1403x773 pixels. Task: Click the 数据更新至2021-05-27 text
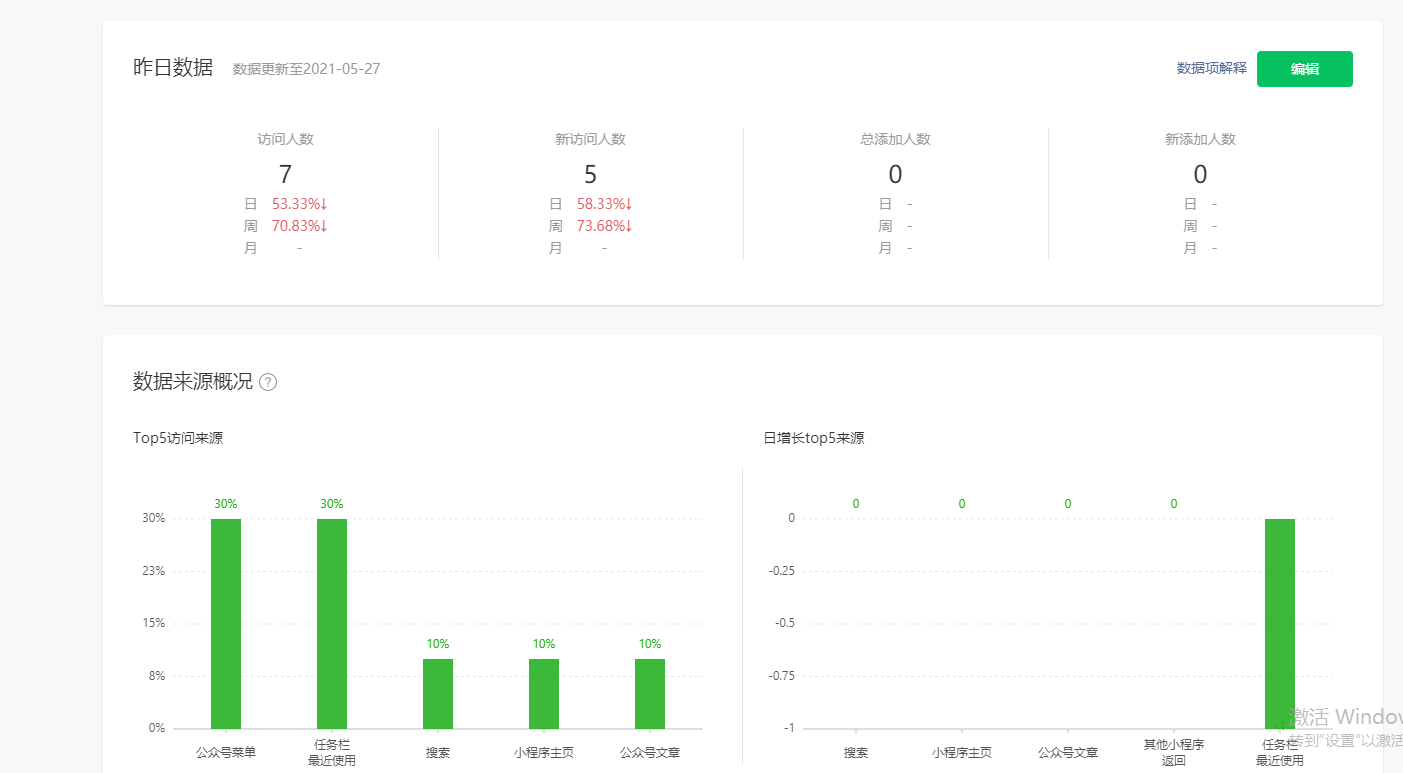306,69
